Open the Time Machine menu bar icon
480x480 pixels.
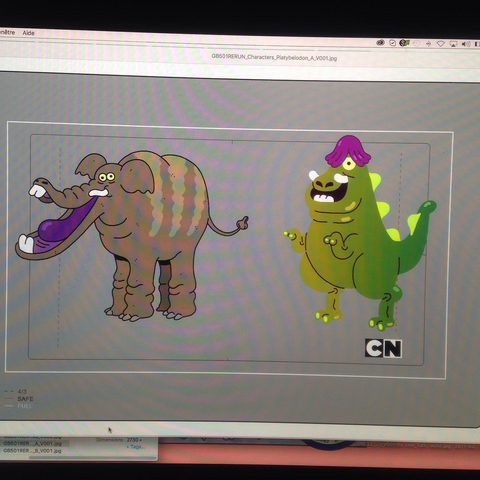[417, 43]
